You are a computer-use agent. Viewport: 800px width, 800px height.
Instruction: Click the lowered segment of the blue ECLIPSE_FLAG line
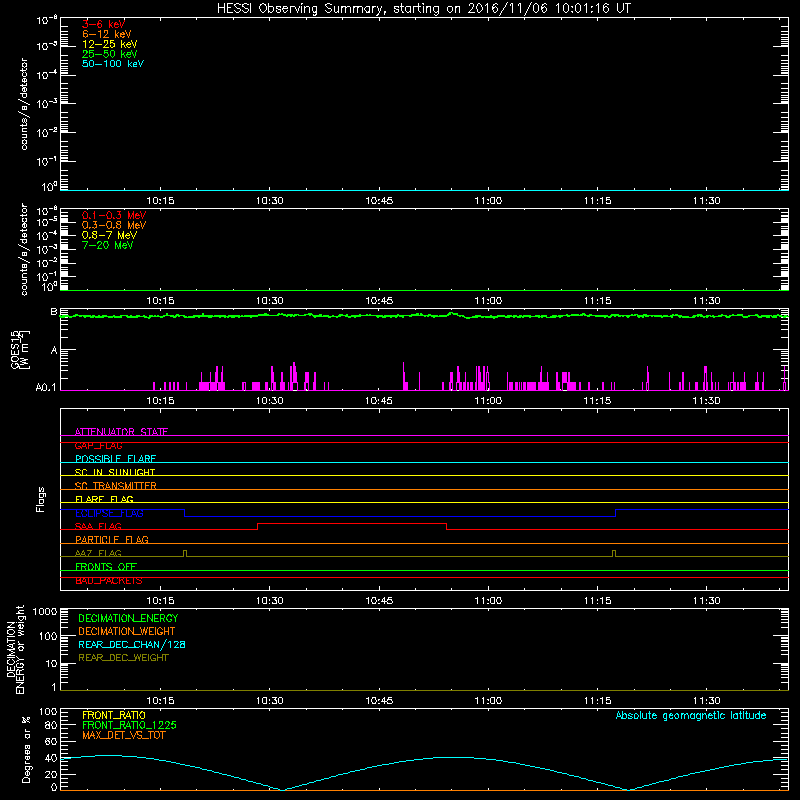pos(400,516)
